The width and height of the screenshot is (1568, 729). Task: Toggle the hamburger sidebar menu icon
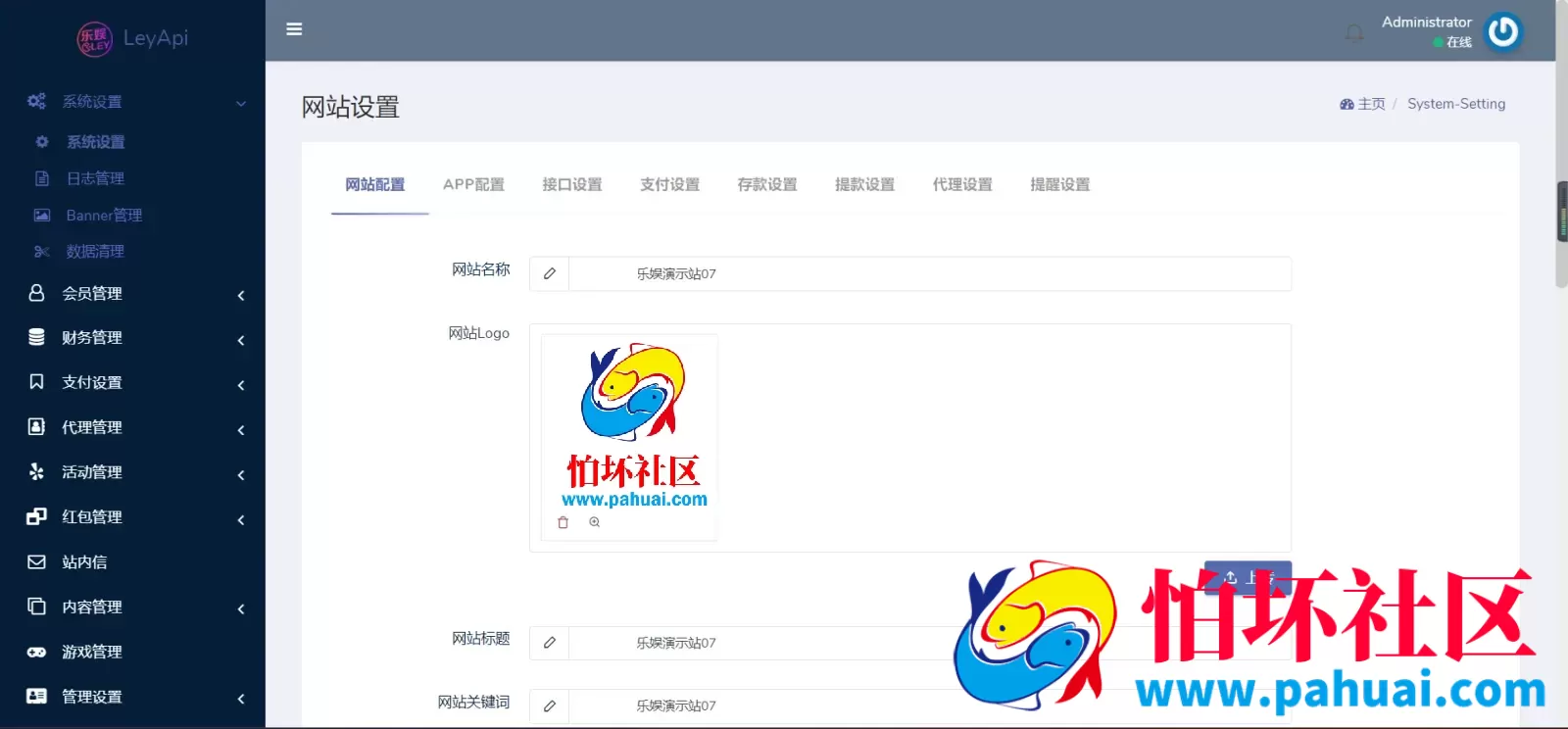(294, 29)
